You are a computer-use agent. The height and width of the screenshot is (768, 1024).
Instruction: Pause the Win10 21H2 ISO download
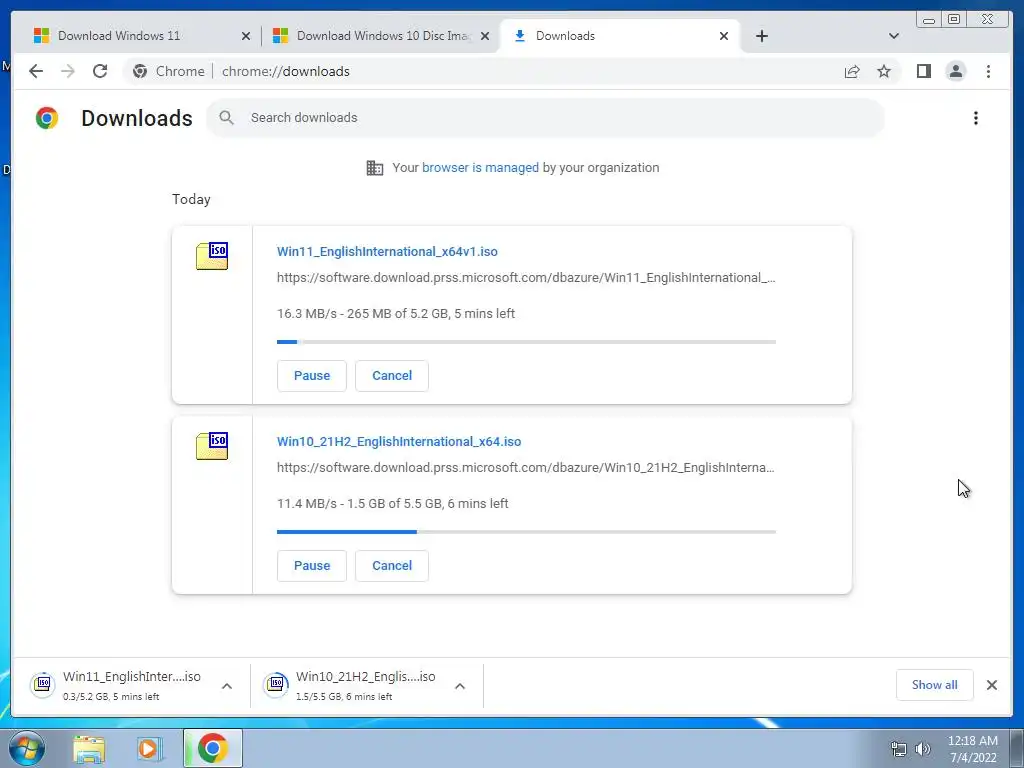[312, 566]
